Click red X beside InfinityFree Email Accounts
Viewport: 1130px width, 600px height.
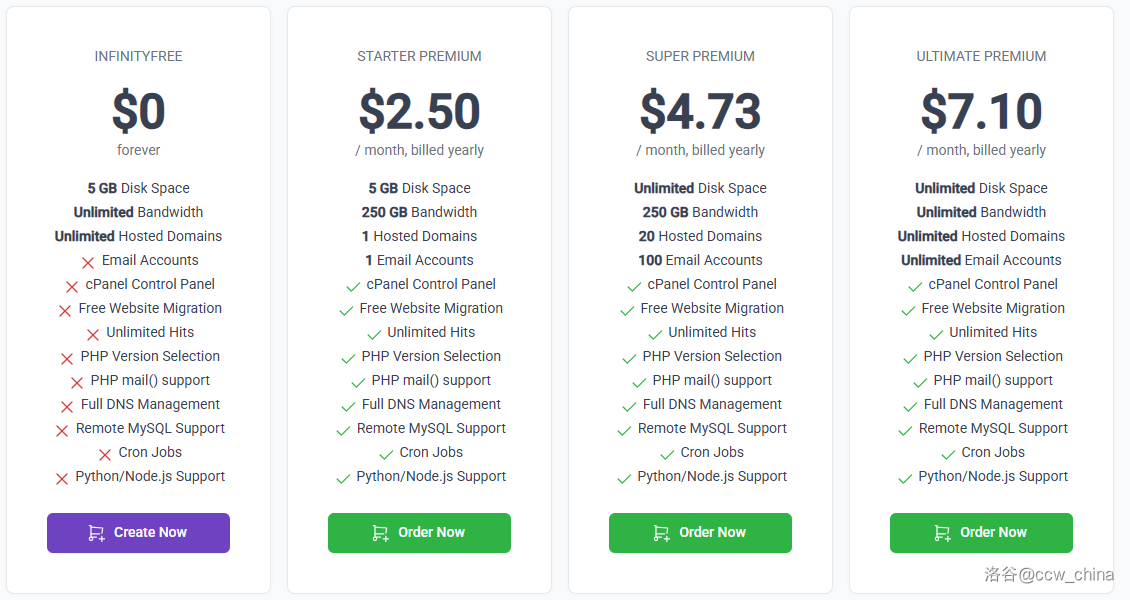[88, 262]
